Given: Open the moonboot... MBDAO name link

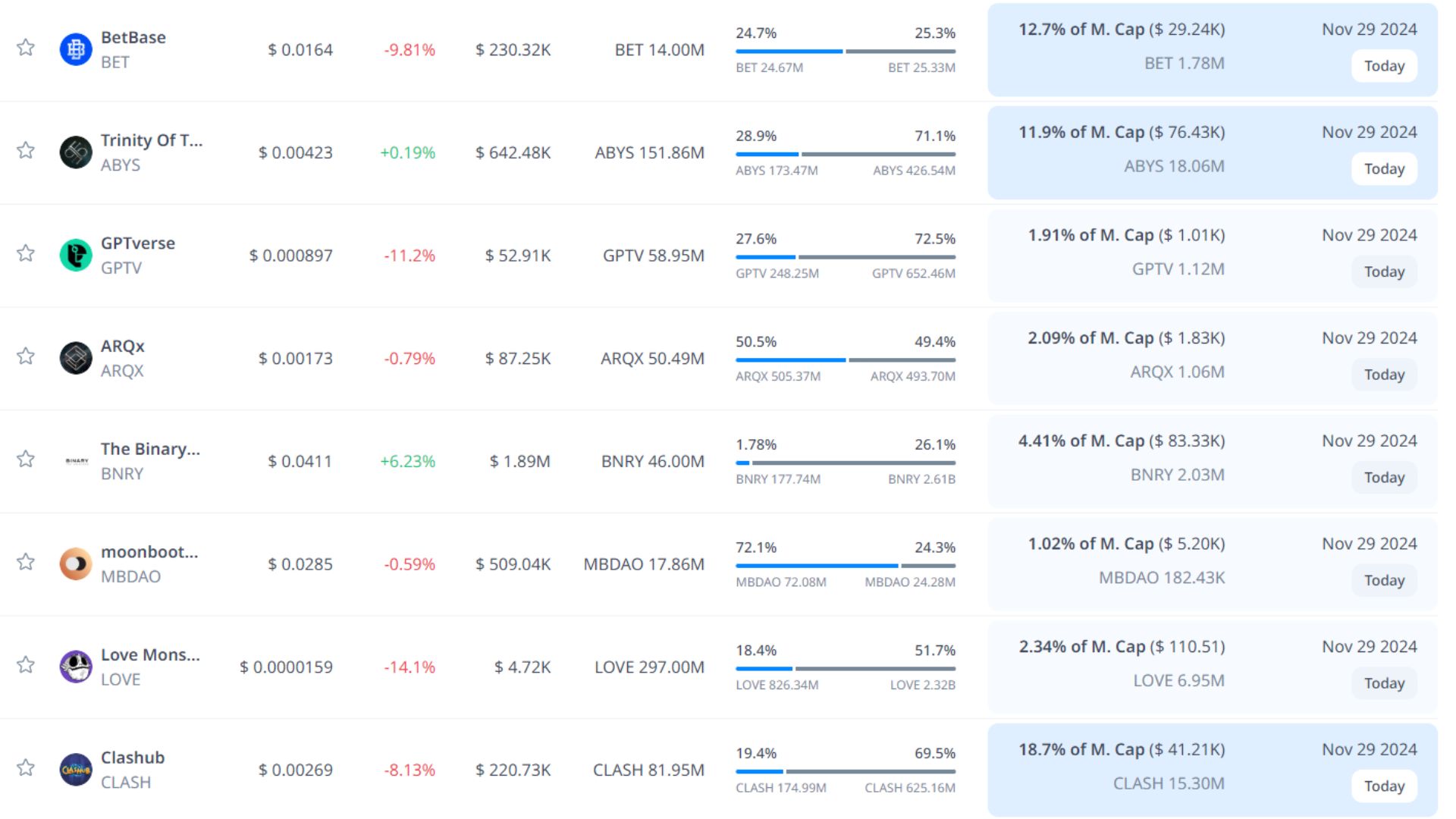Looking at the screenshot, I should (x=149, y=552).
